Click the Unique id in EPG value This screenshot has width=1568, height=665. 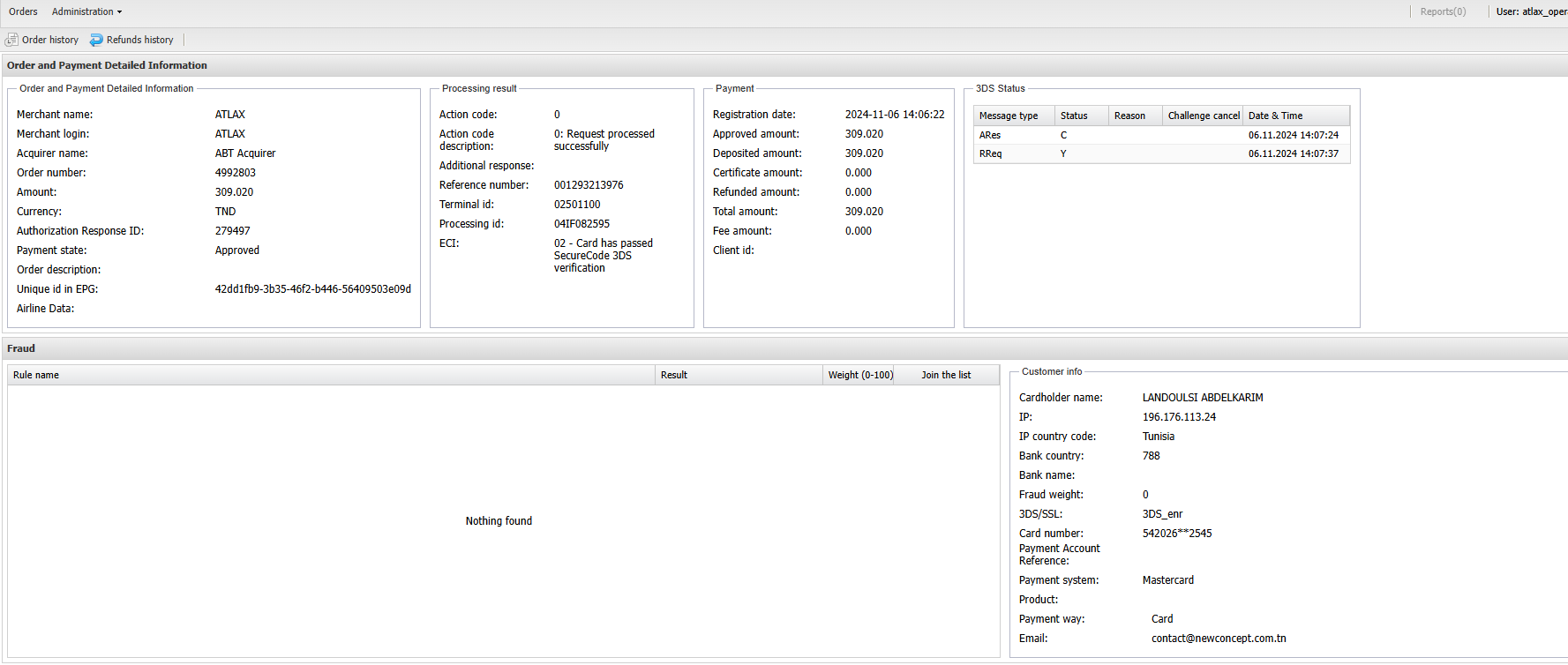click(x=312, y=289)
